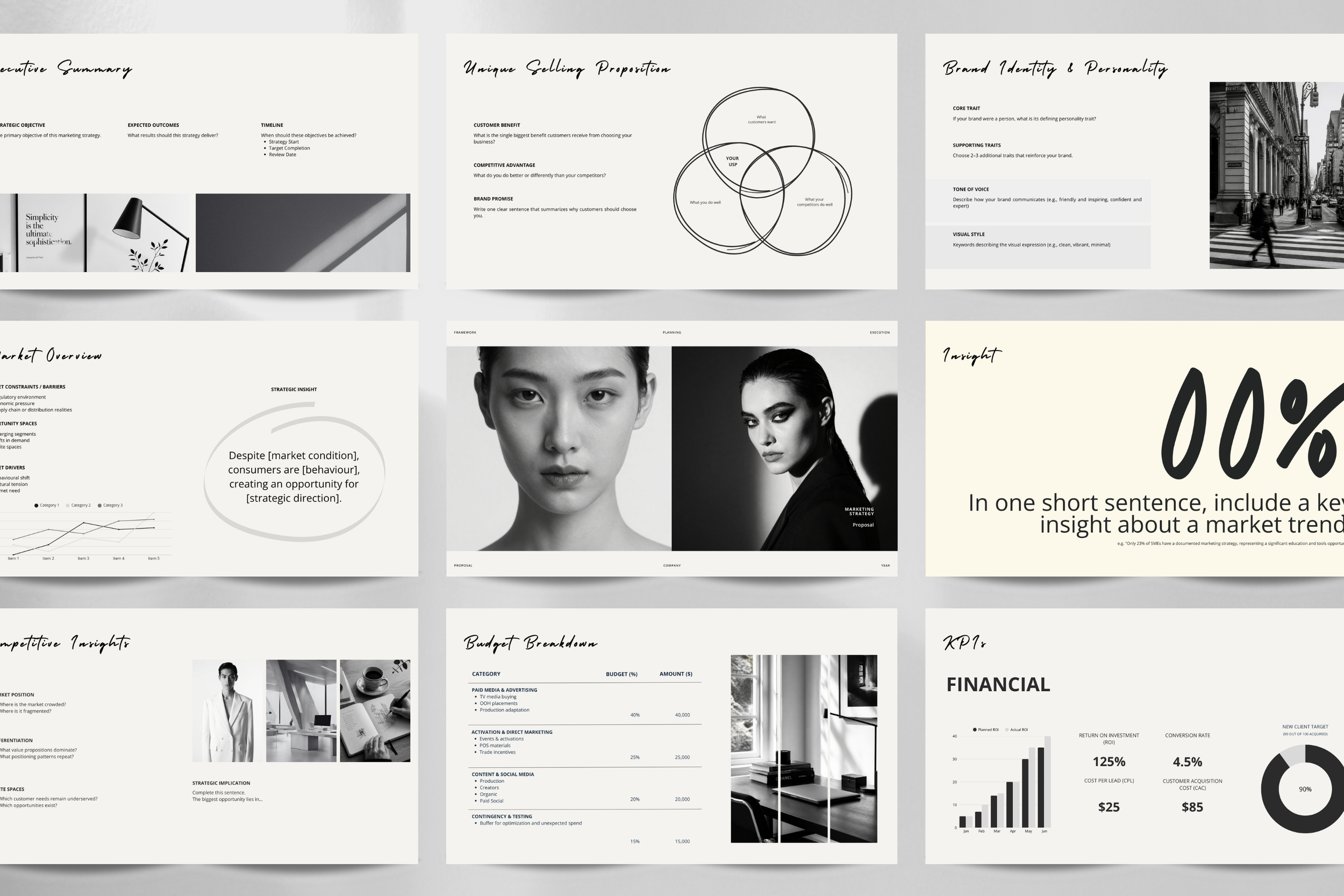Click the dark diagonal shadow image
The height and width of the screenshot is (896, 1344).
(303, 233)
